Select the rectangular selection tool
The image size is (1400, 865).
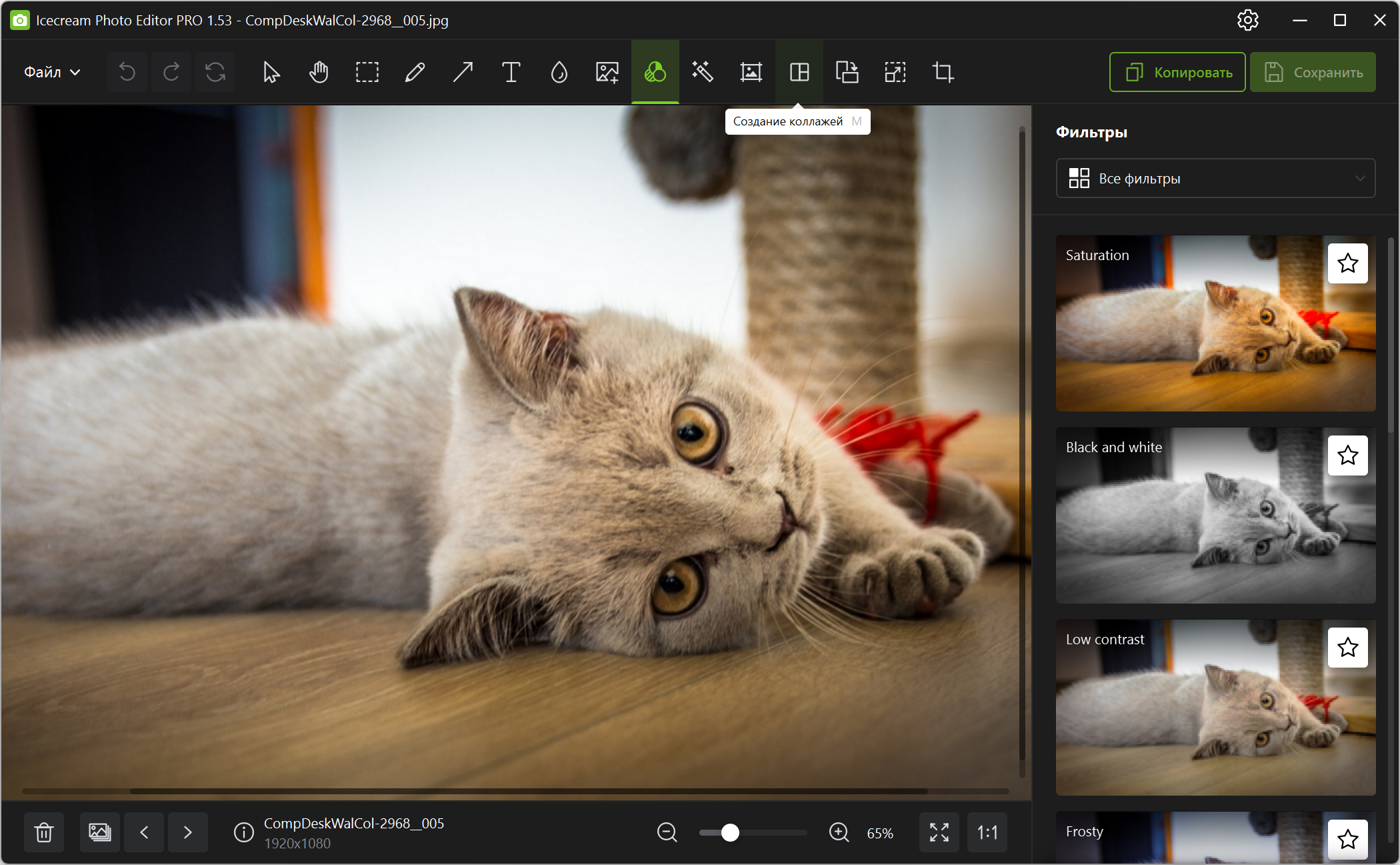pyautogui.click(x=367, y=72)
